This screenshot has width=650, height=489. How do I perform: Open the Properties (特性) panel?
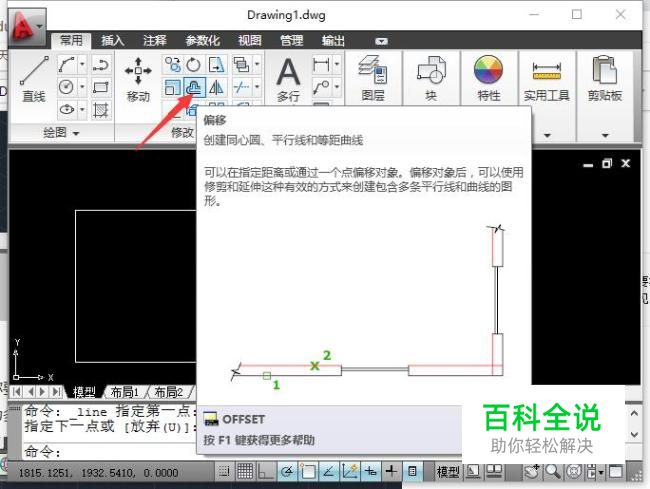click(488, 79)
